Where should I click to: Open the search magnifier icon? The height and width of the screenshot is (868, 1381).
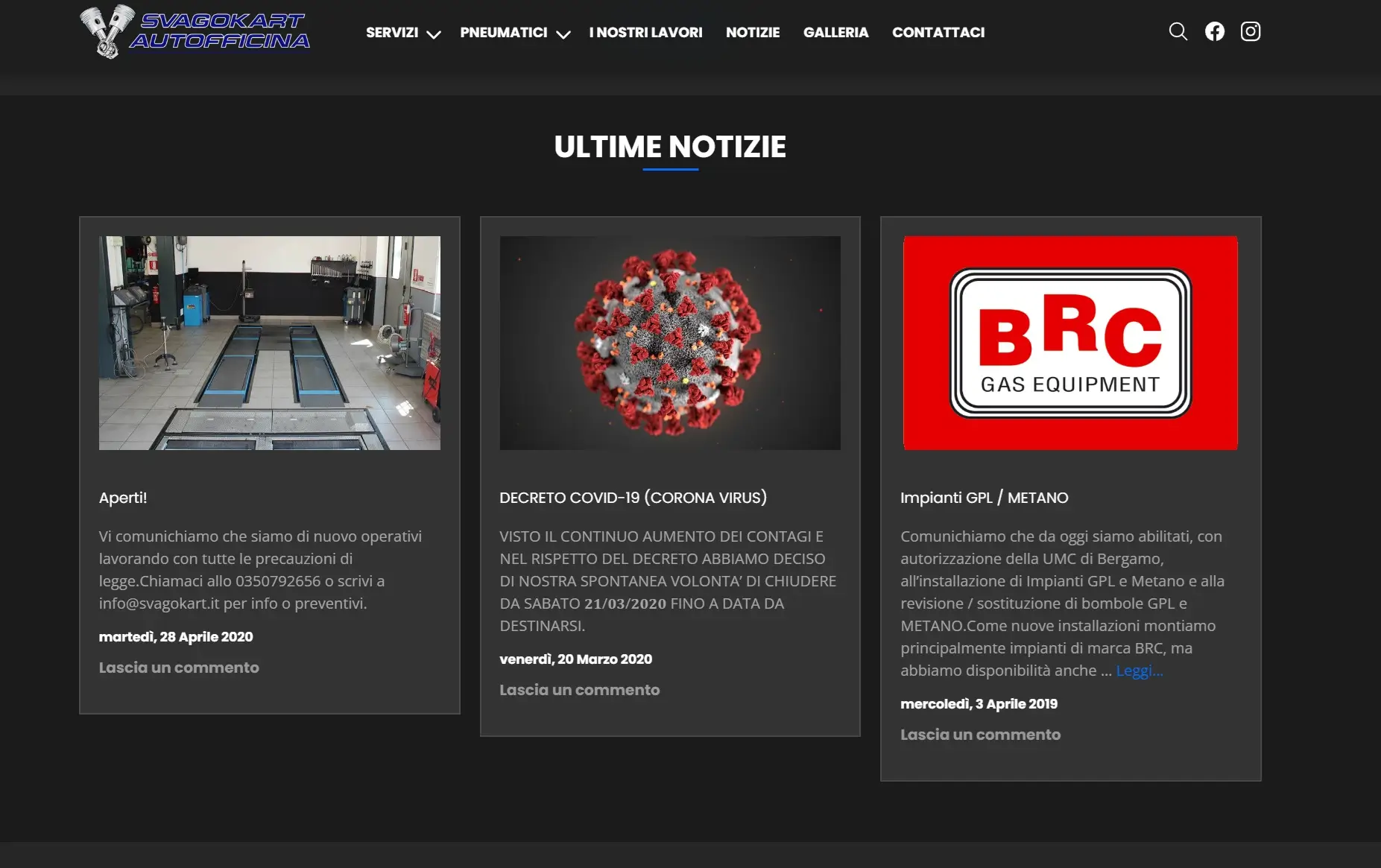pyautogui.click(x=1178, y=31)
